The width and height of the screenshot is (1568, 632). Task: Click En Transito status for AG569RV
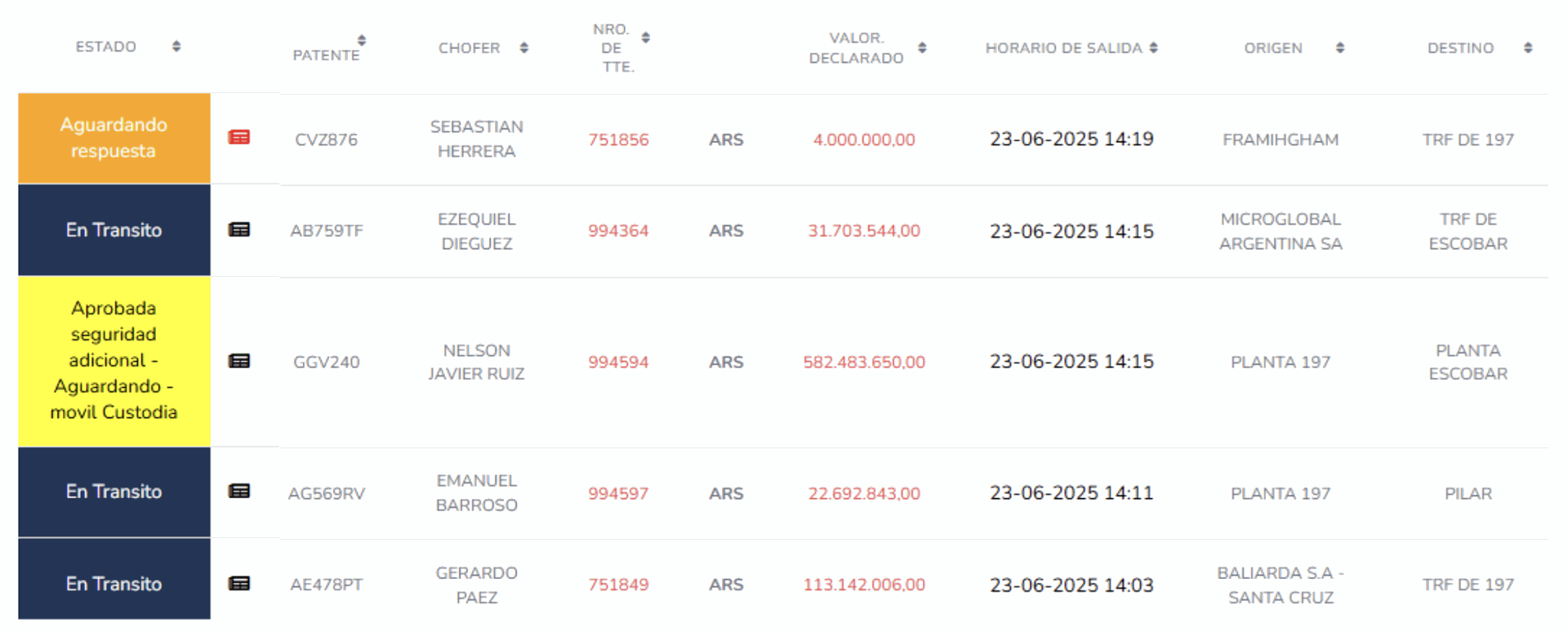point(114,492)
